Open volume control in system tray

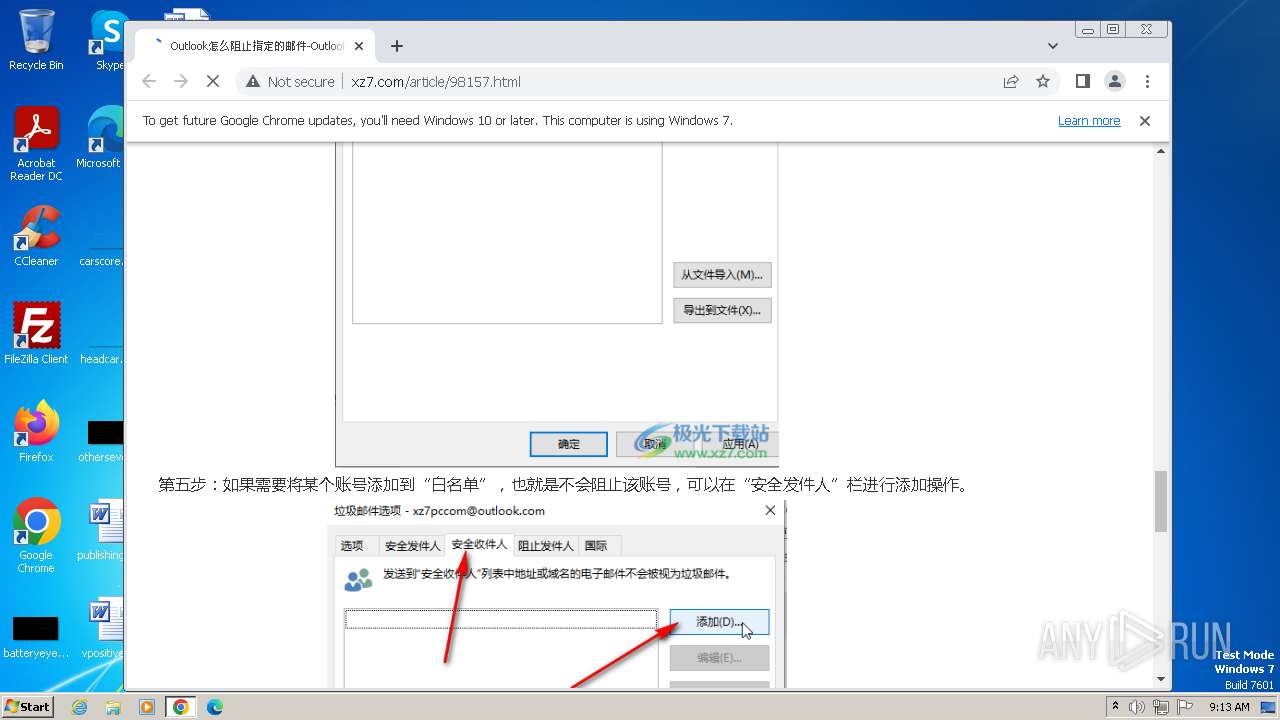[1137, 707]
